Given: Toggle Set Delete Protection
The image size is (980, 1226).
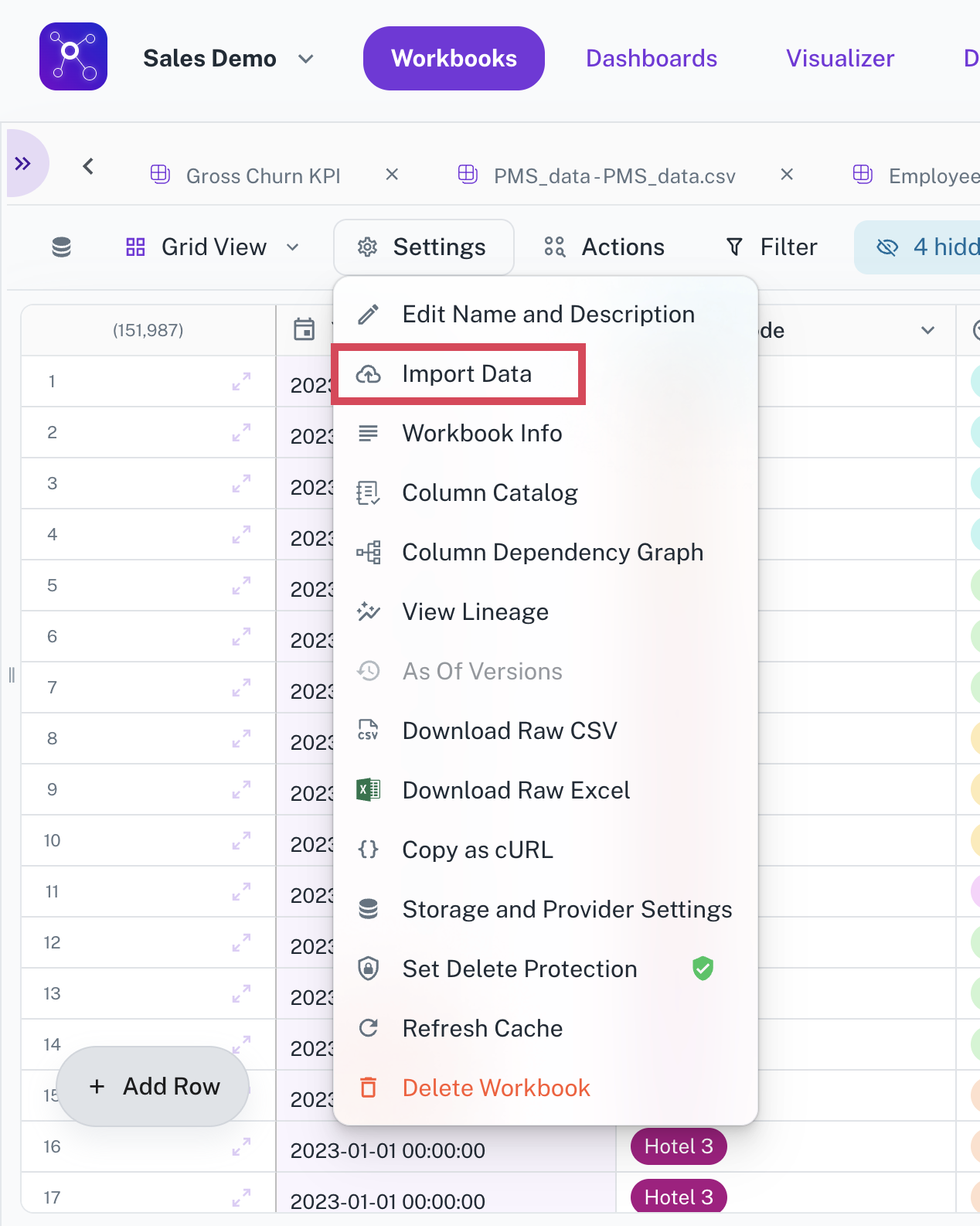Looking at the screenshot, I should [x=546, y=969].
